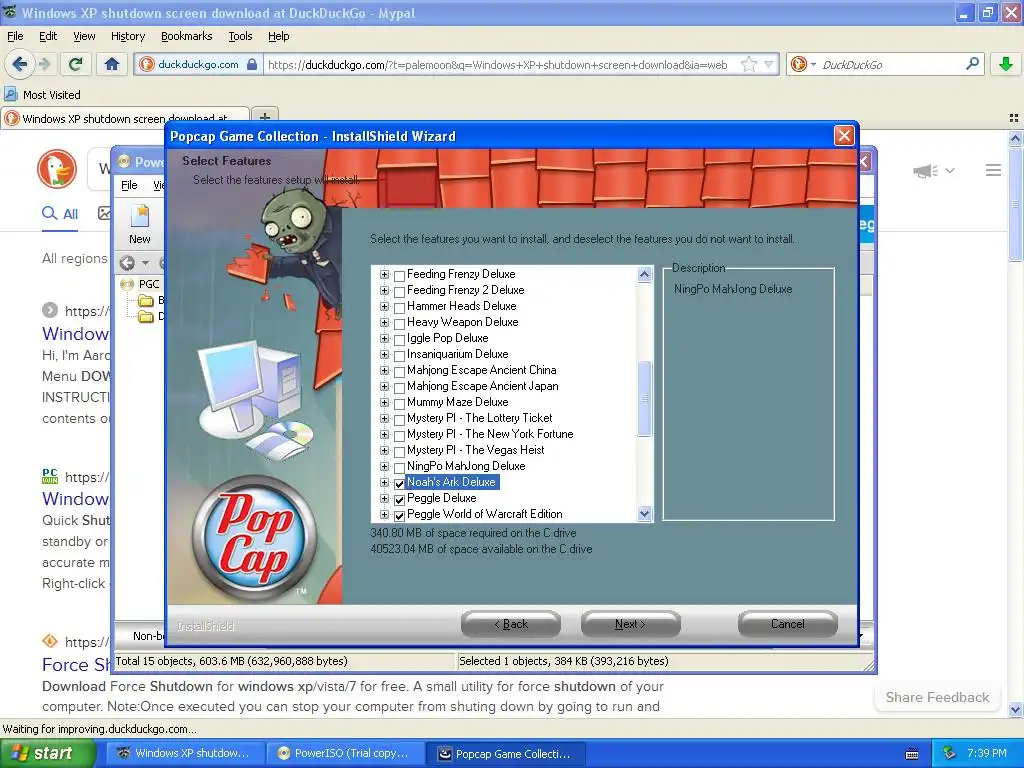Click the keyboard icon in system tray
Viewport: 1024px width, 768px height.
[x=912, y=754]
